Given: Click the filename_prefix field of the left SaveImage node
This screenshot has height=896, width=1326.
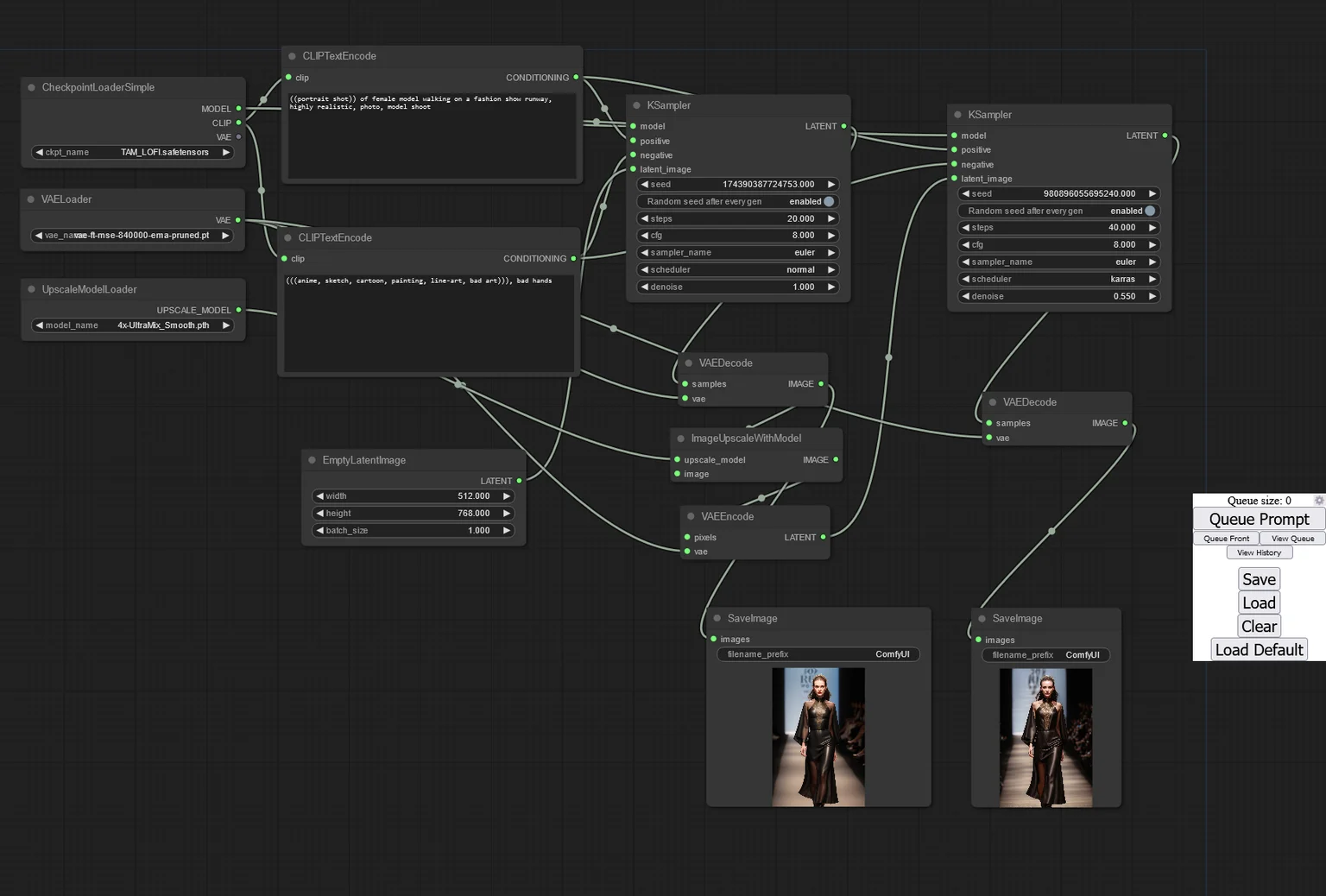Looking at the screenshot, I should (x=818, y=654).
